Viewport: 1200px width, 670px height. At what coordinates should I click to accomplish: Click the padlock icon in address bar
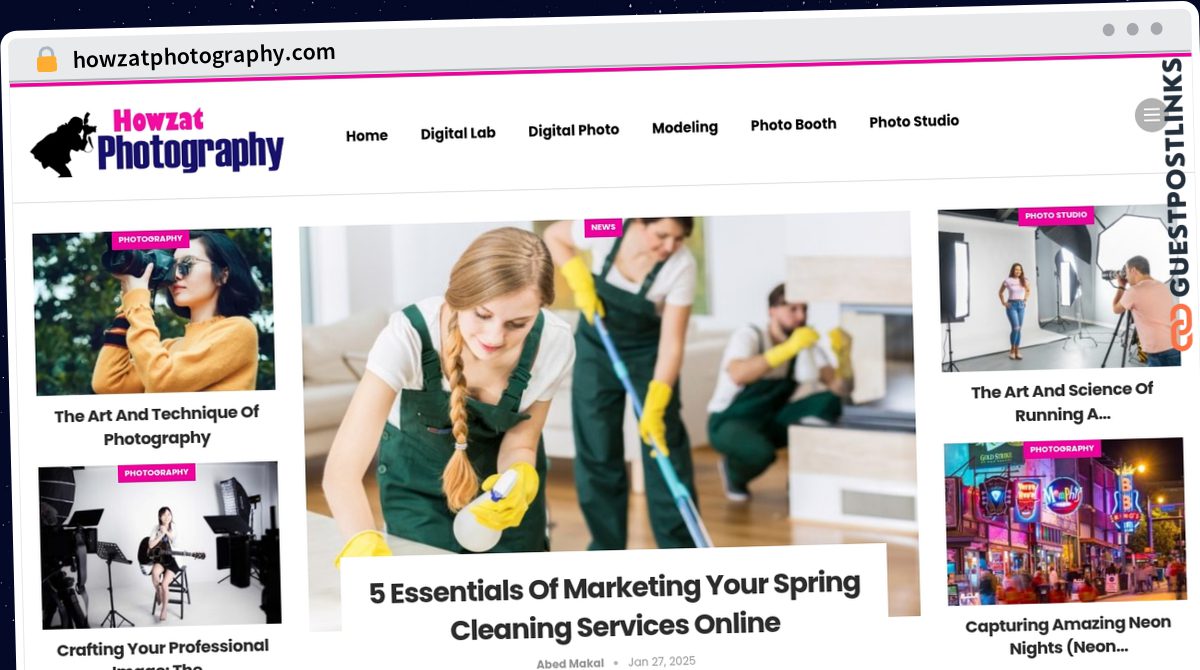point(46,59)
